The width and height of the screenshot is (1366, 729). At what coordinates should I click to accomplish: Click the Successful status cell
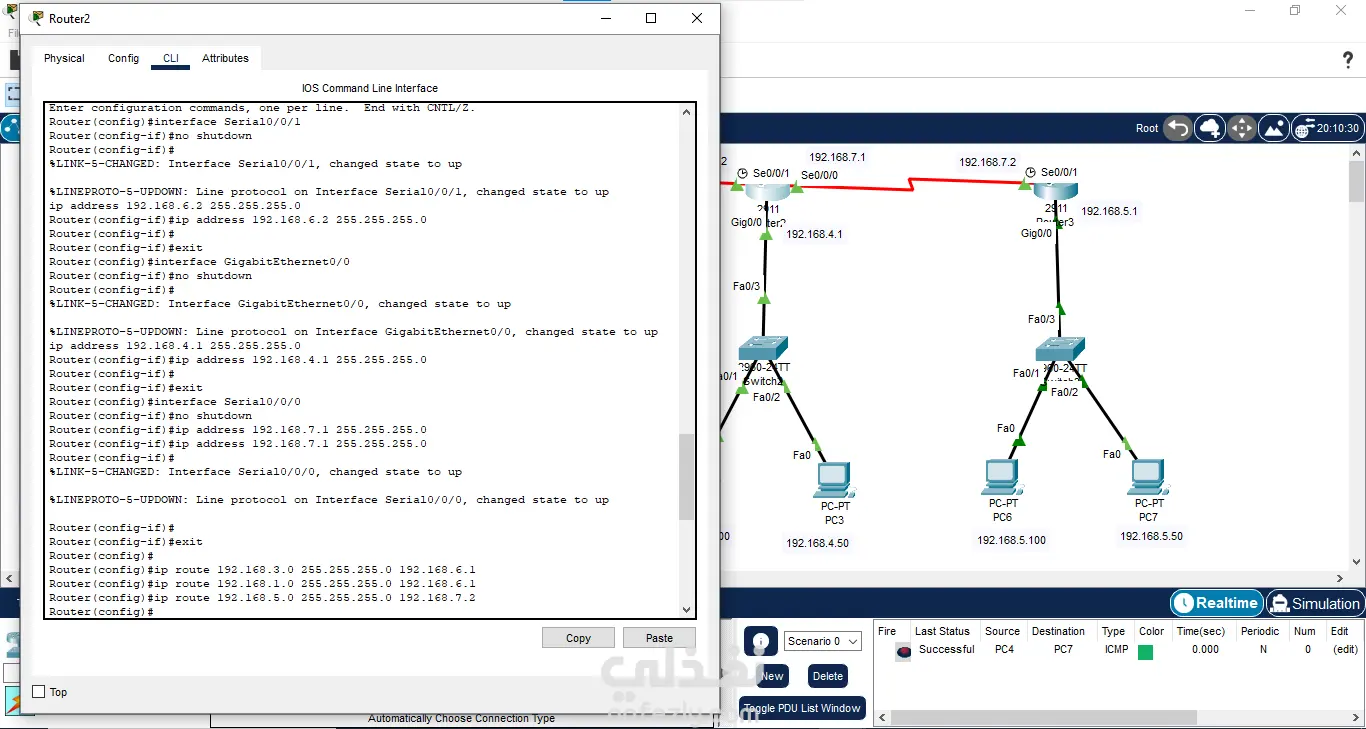tap(946, 650)
